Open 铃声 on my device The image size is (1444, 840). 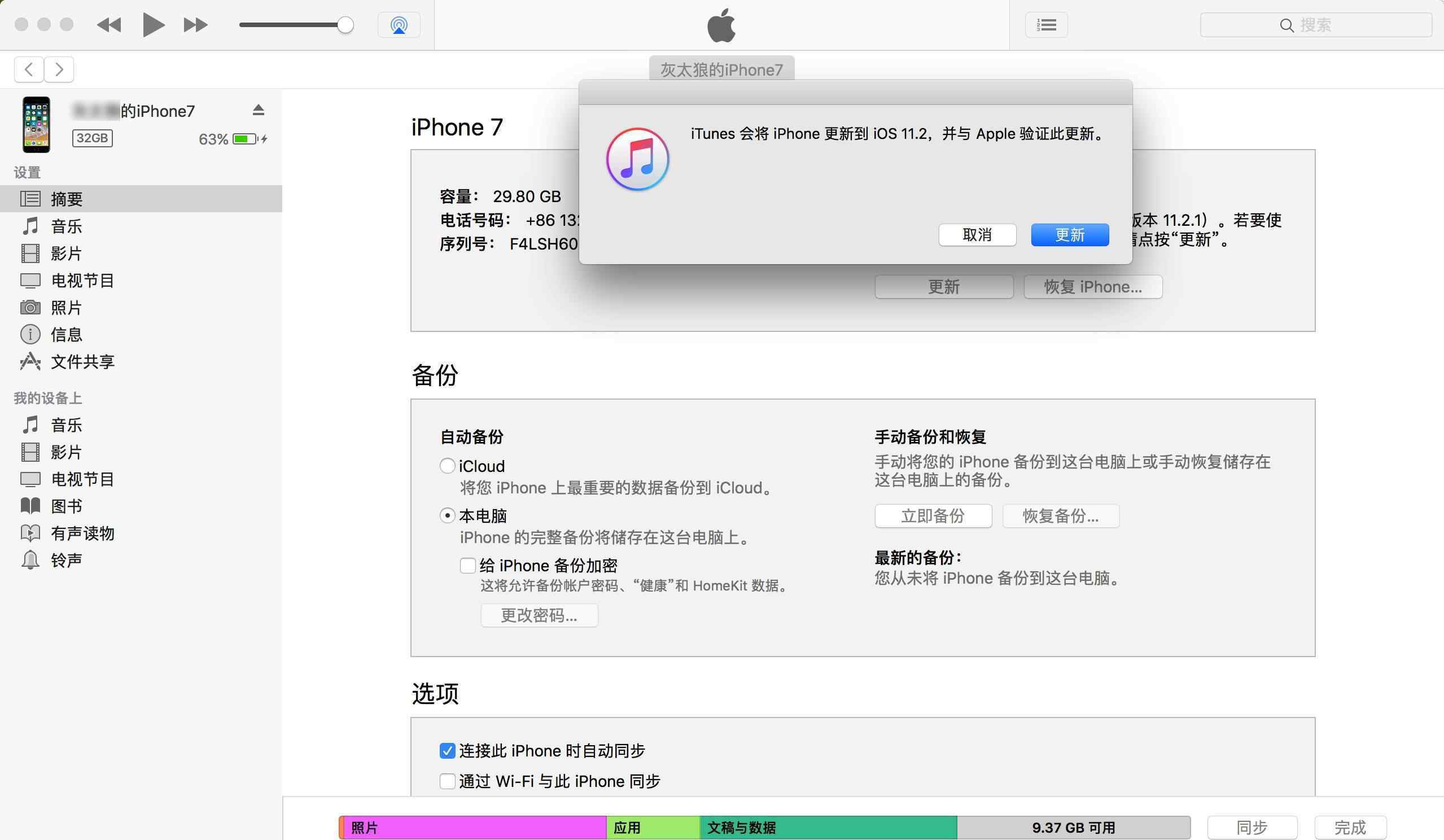point(141,560)
